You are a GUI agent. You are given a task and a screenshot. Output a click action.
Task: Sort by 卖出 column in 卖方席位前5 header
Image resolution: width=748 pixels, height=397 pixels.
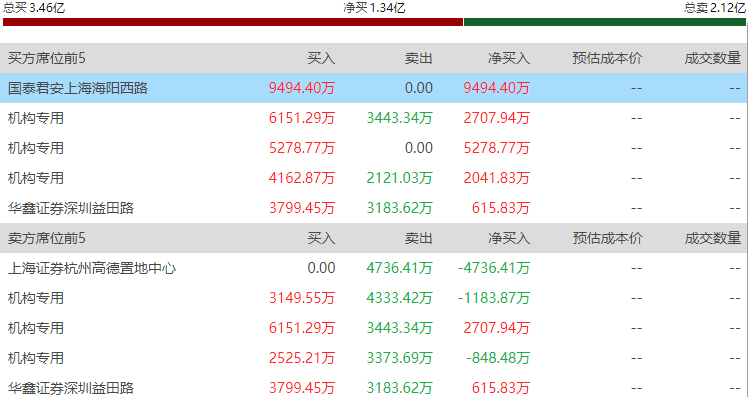[x=418, y=238]
